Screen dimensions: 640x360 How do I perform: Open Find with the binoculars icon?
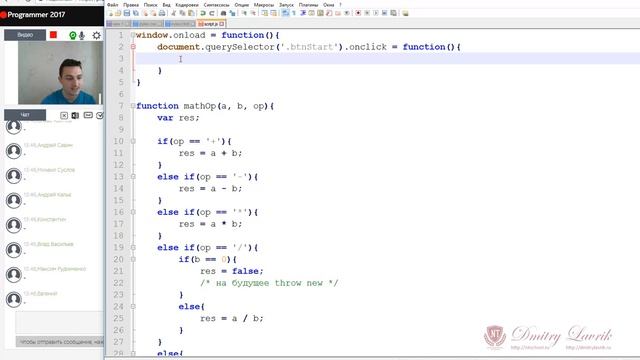point(223,13)
